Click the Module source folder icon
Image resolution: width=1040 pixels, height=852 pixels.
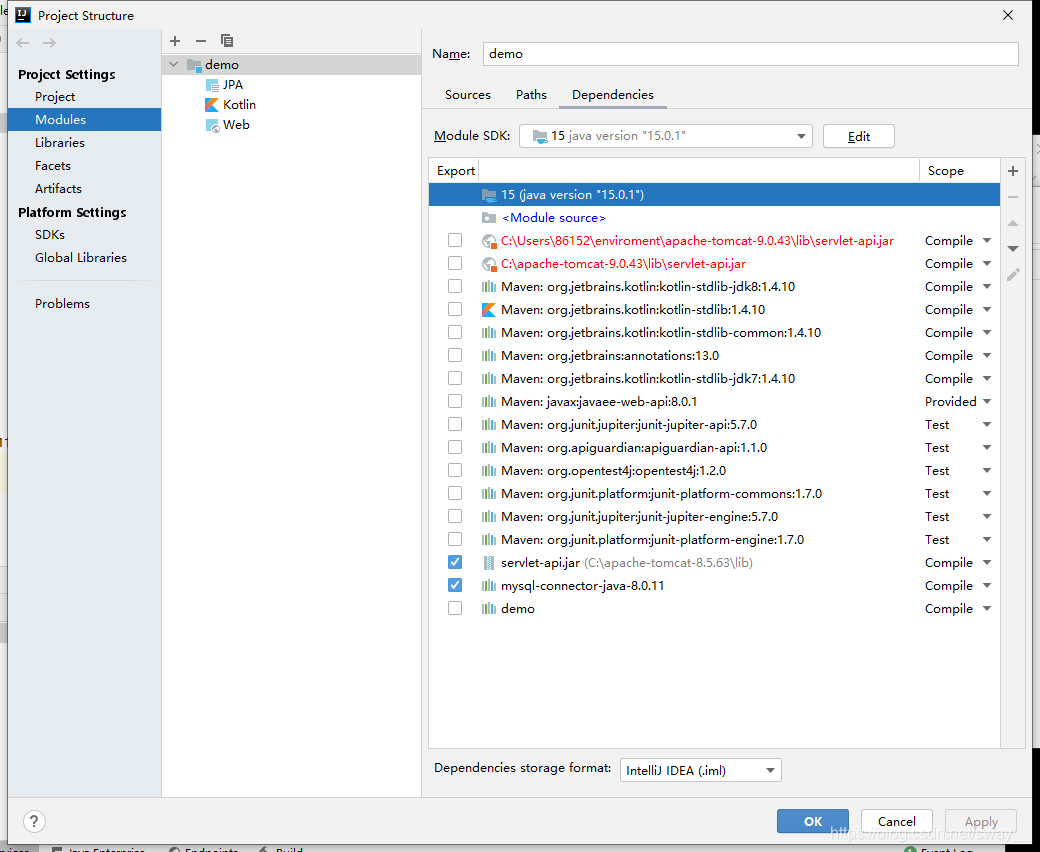click(x=489, y=217)
